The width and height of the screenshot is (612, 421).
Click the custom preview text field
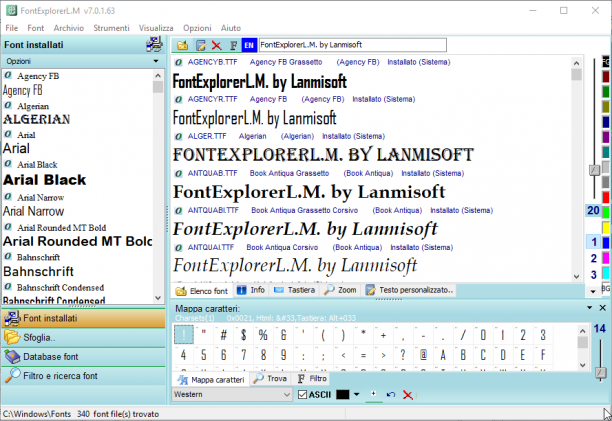tap(353, 45)
